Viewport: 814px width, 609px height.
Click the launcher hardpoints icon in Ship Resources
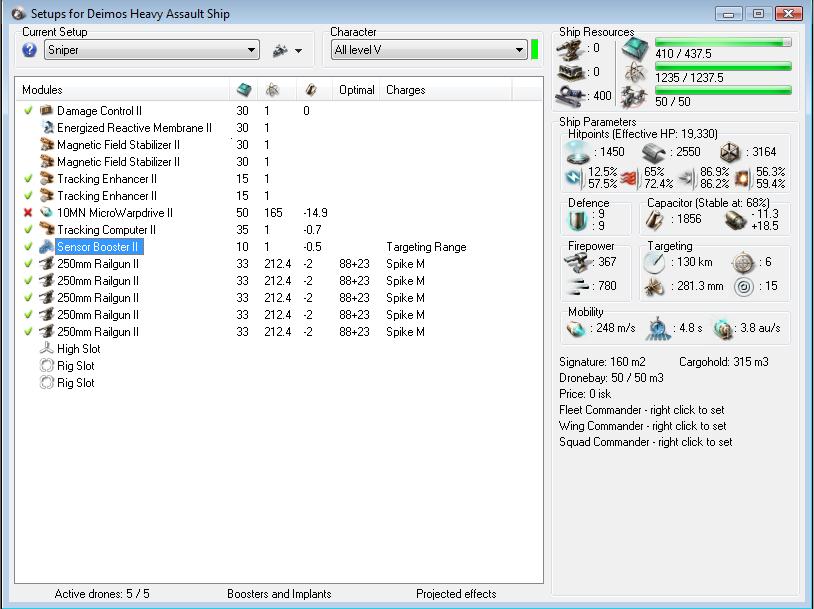[570, 72]
